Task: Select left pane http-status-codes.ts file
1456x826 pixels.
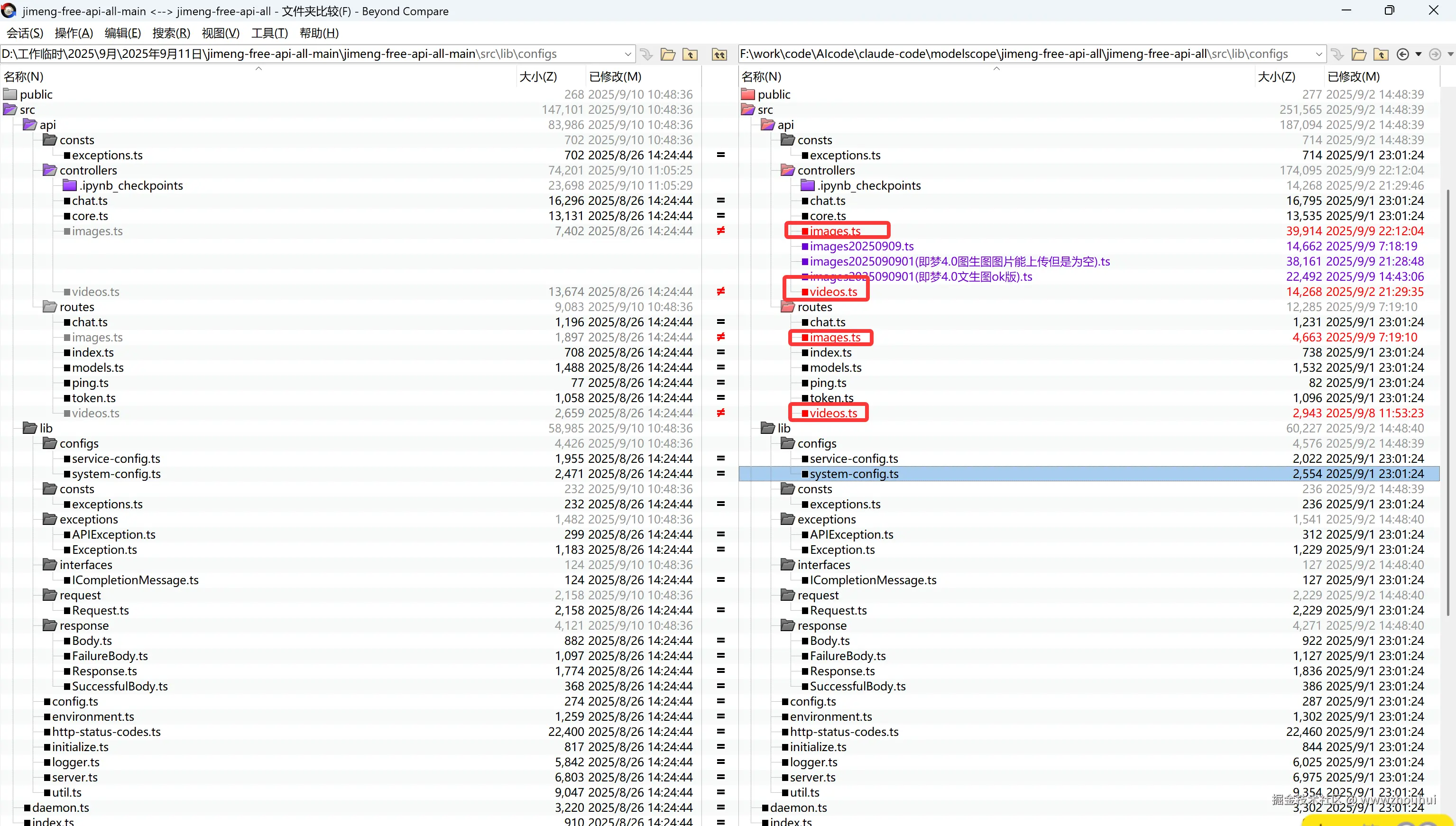Action: pyautogui.click(x=106, y=732)
